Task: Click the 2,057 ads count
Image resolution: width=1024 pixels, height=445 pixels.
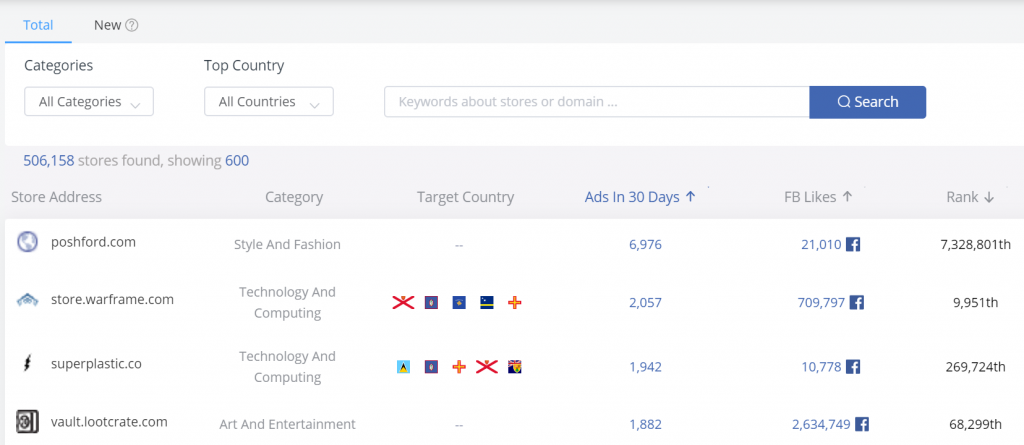Action: click(x=645, y=303)
